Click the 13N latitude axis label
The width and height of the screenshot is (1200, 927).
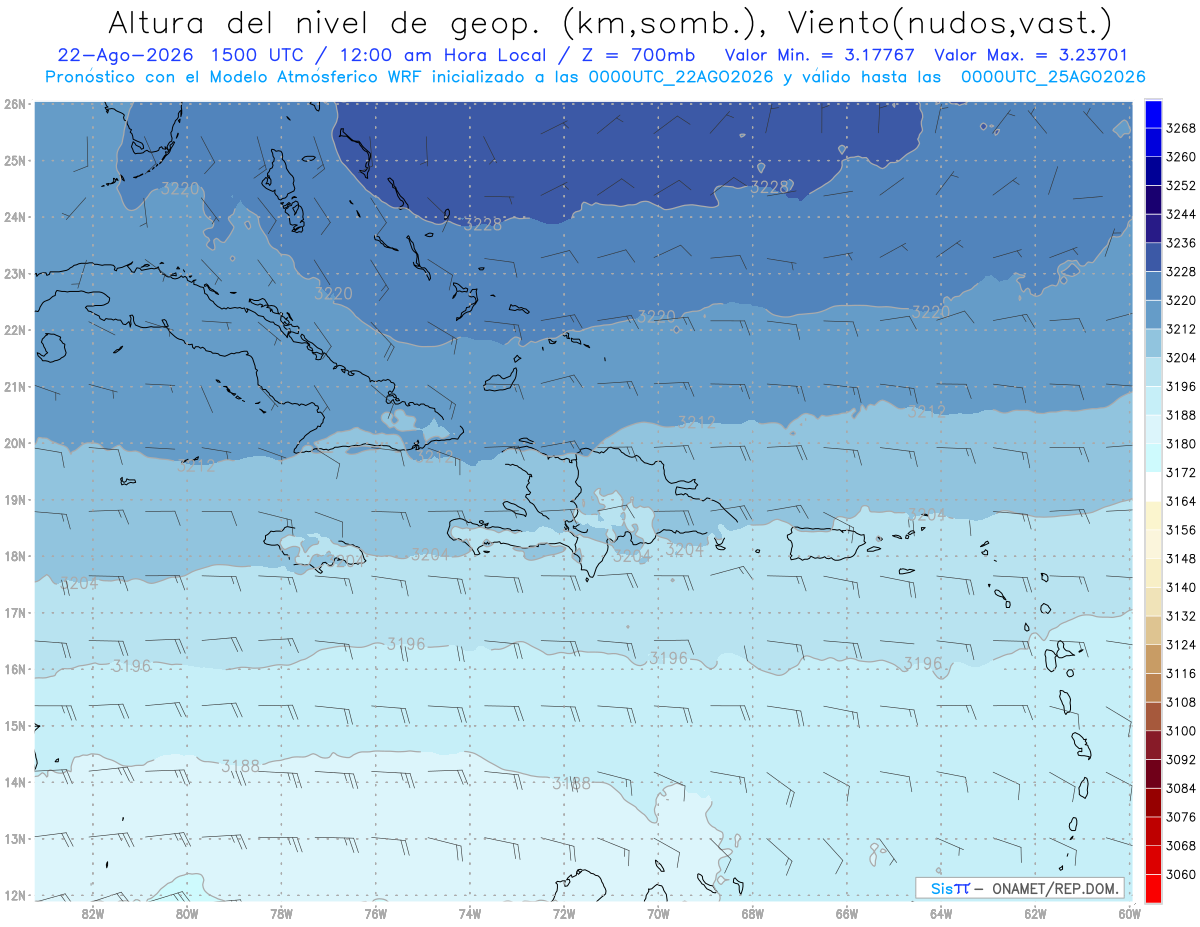tap(16, 839)
